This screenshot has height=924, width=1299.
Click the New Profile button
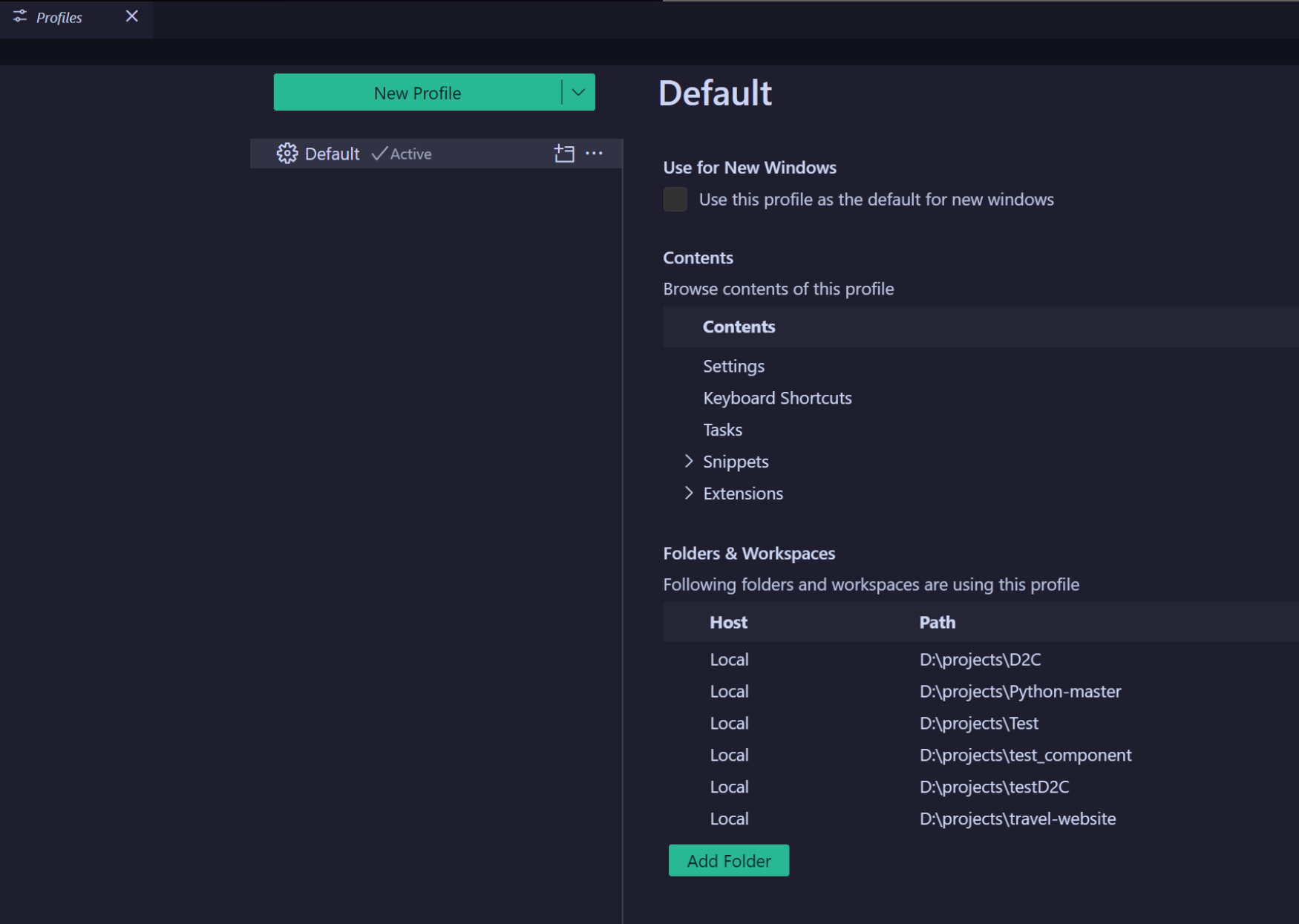pyautogui.click(x=417, y=92)
